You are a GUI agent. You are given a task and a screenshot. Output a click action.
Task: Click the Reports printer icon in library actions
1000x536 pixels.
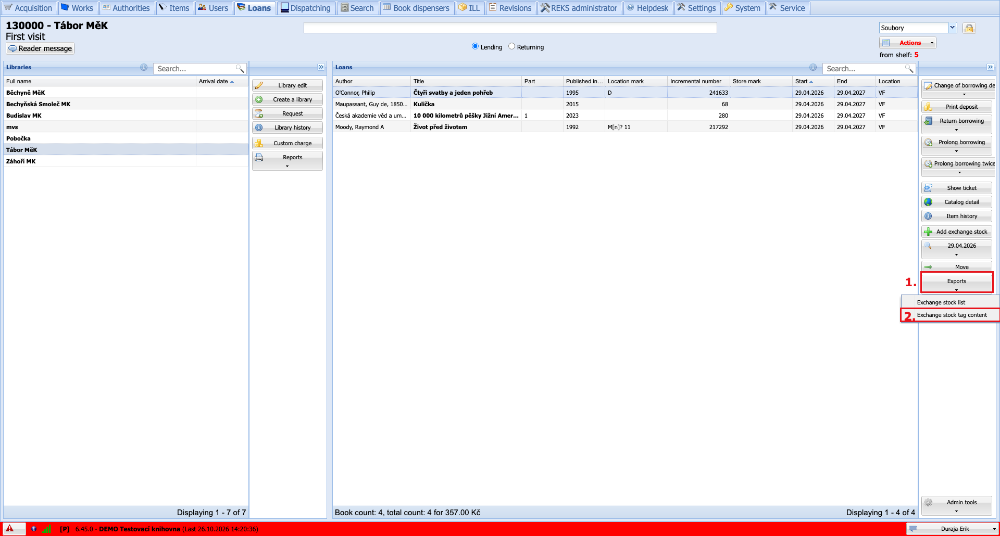(259, 157)
